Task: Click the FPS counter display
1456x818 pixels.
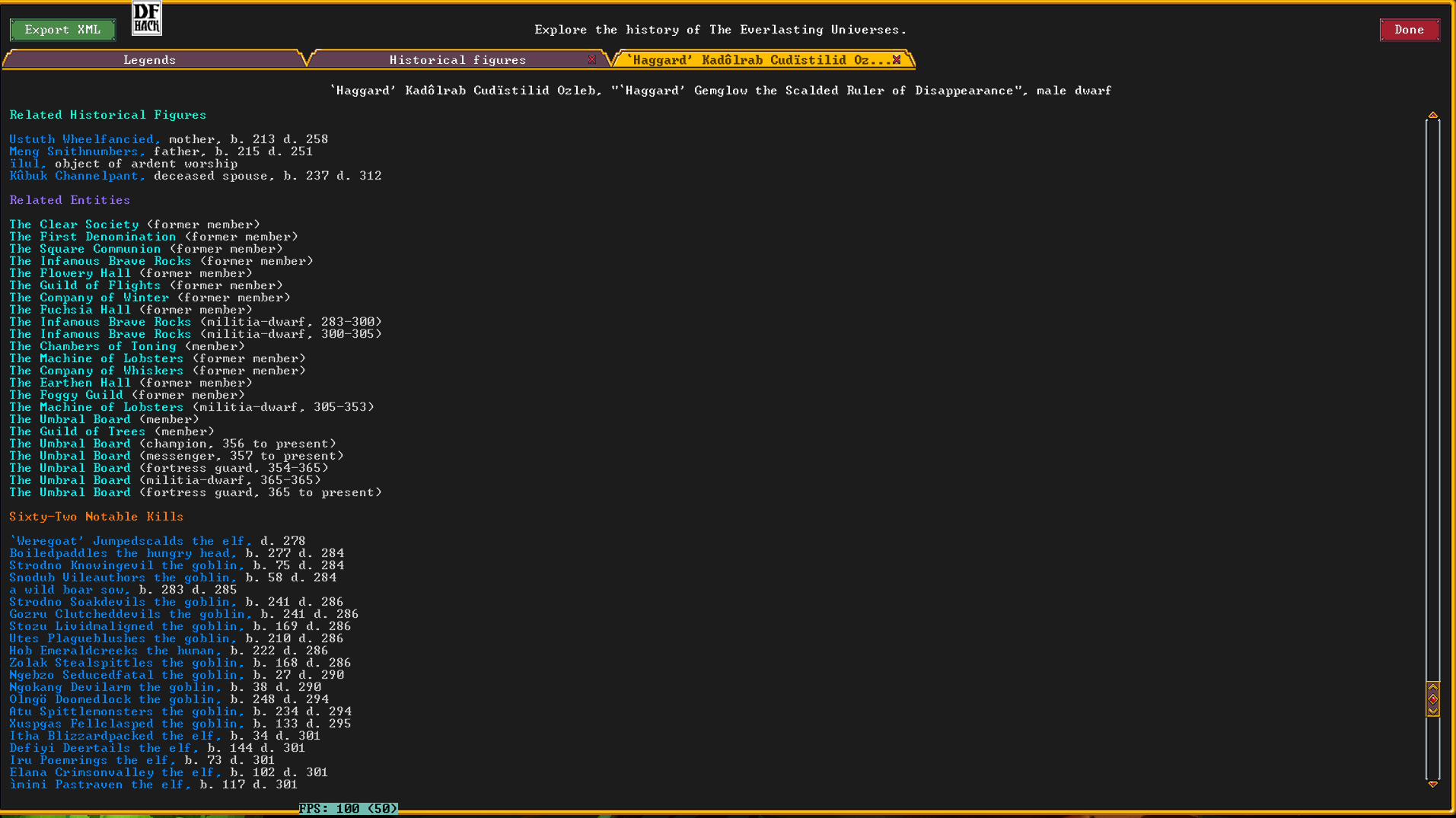Action: click(348, 808)
